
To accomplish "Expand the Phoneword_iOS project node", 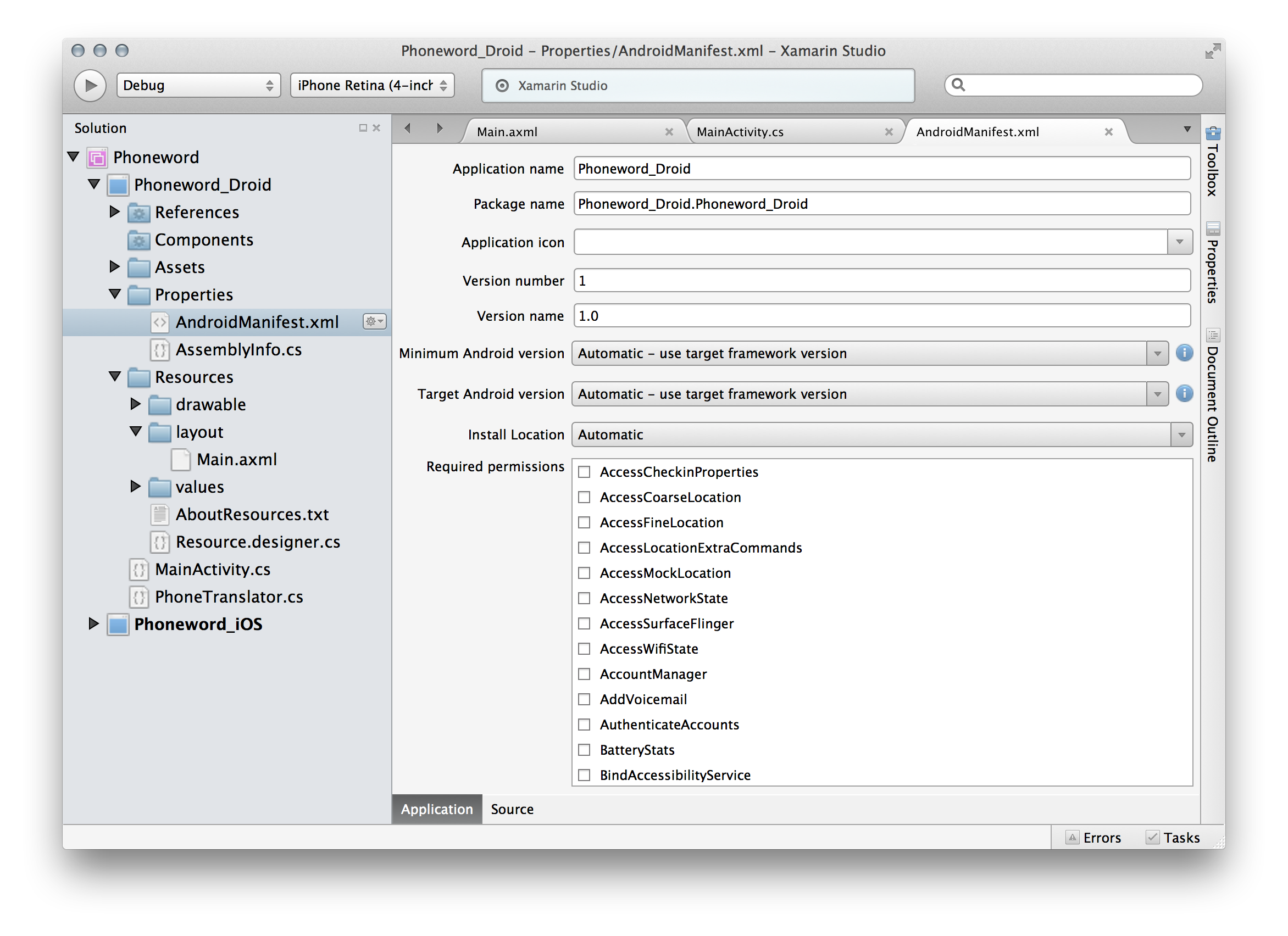I will (94, 624).
